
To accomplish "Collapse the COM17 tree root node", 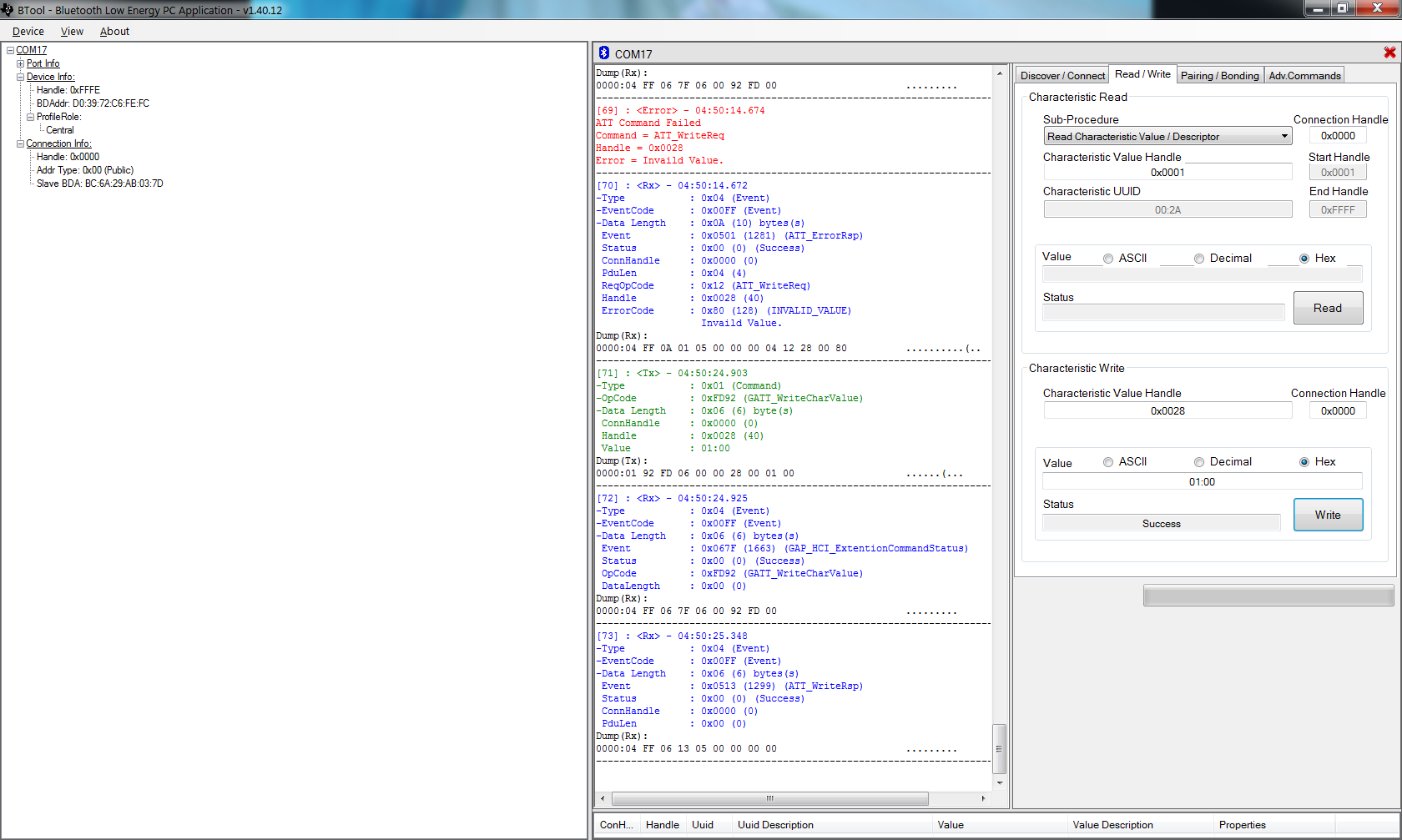I will coord(10,50).
